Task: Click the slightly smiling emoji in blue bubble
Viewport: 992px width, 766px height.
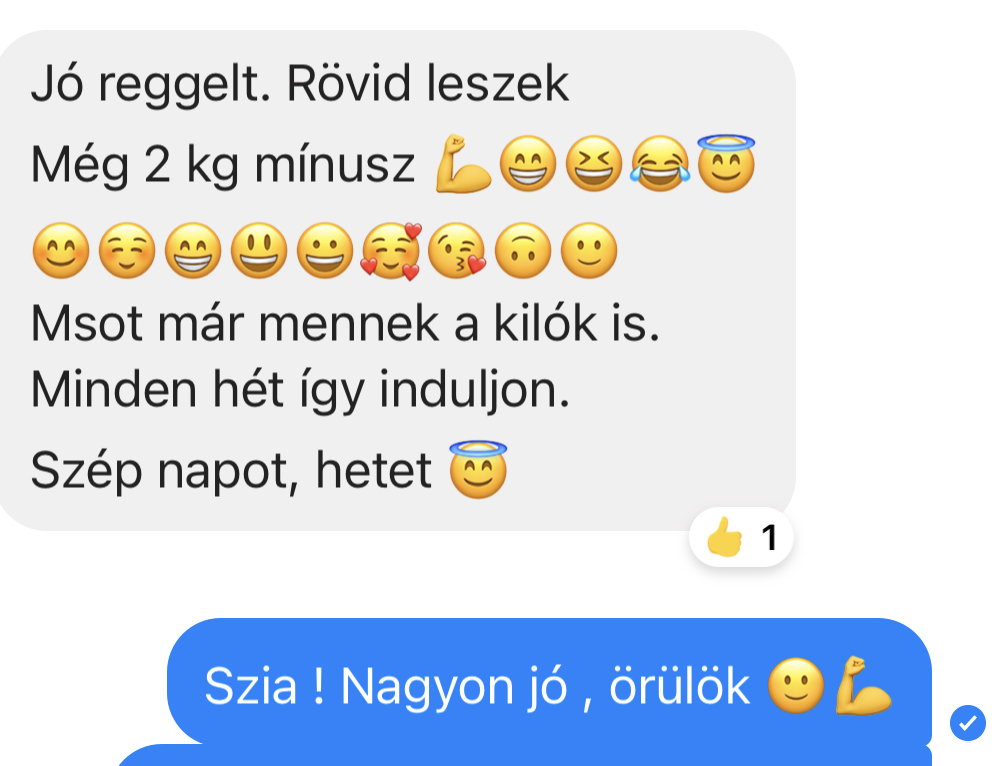Action: pyautogui.click(x=796, y=686)
